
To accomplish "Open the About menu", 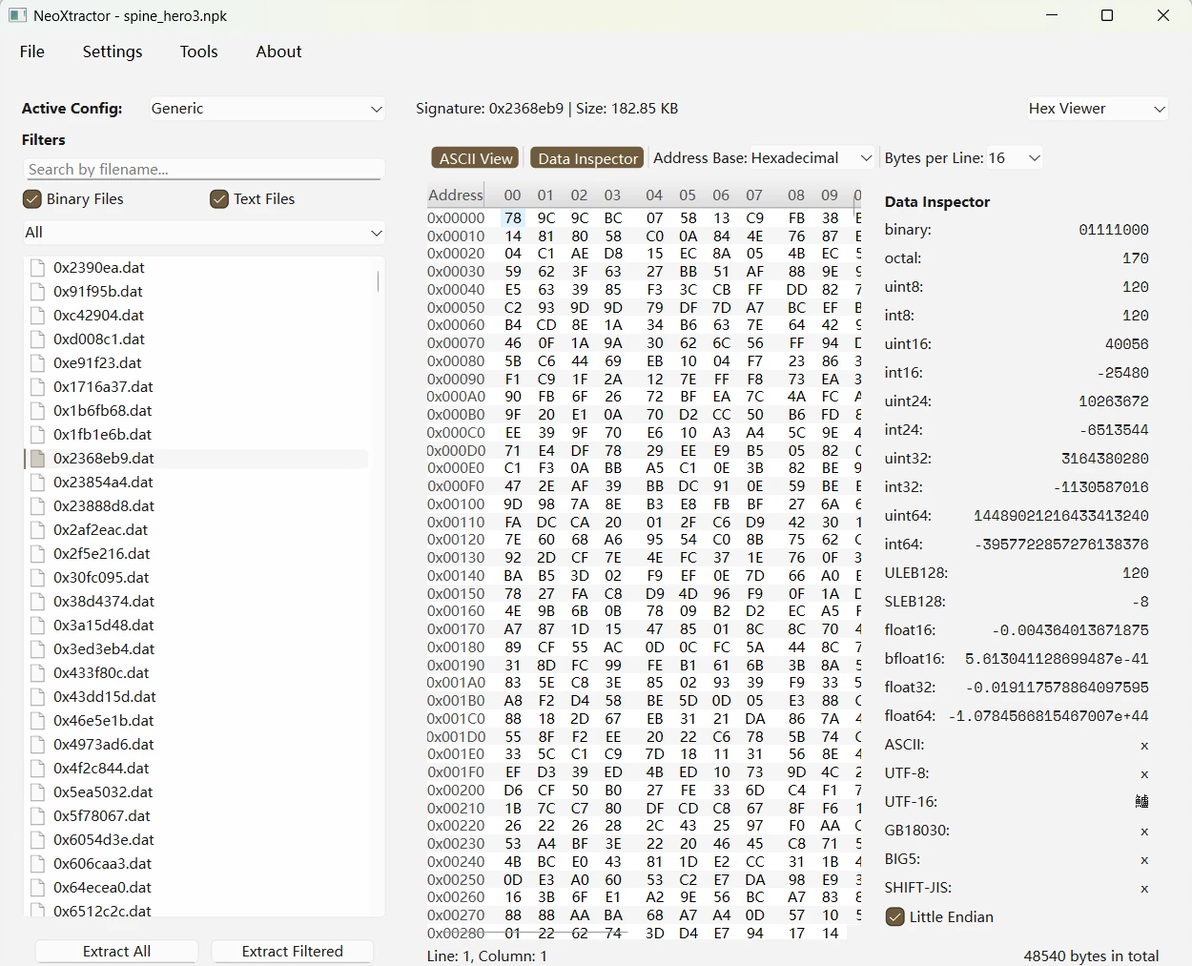I will tap(278, 52).
